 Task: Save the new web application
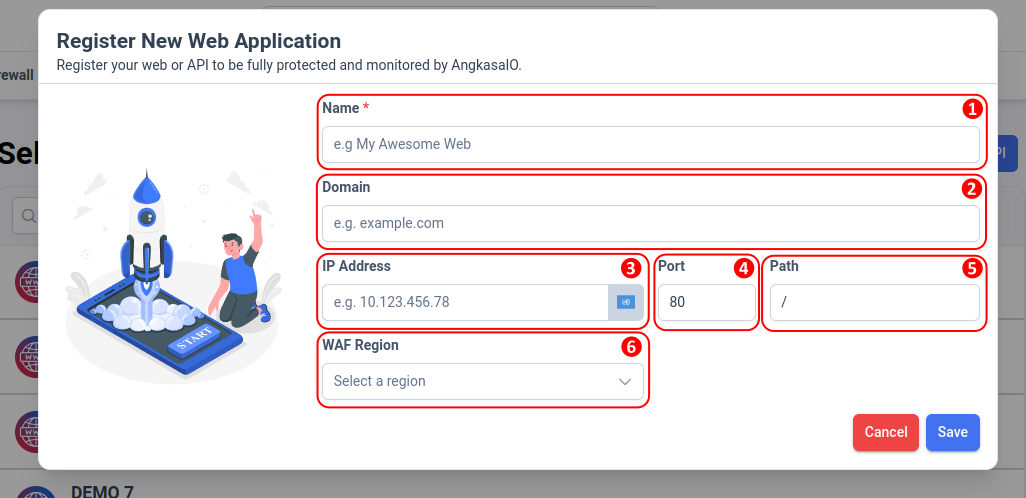[x=953, y=433]
